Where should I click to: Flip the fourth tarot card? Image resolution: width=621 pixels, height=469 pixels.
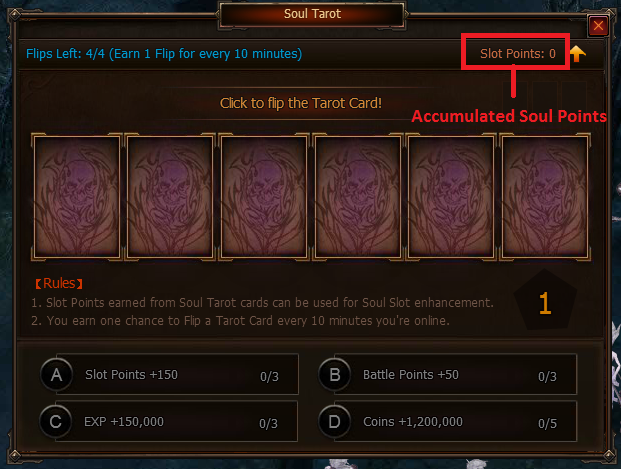click(x=358, y=197)
